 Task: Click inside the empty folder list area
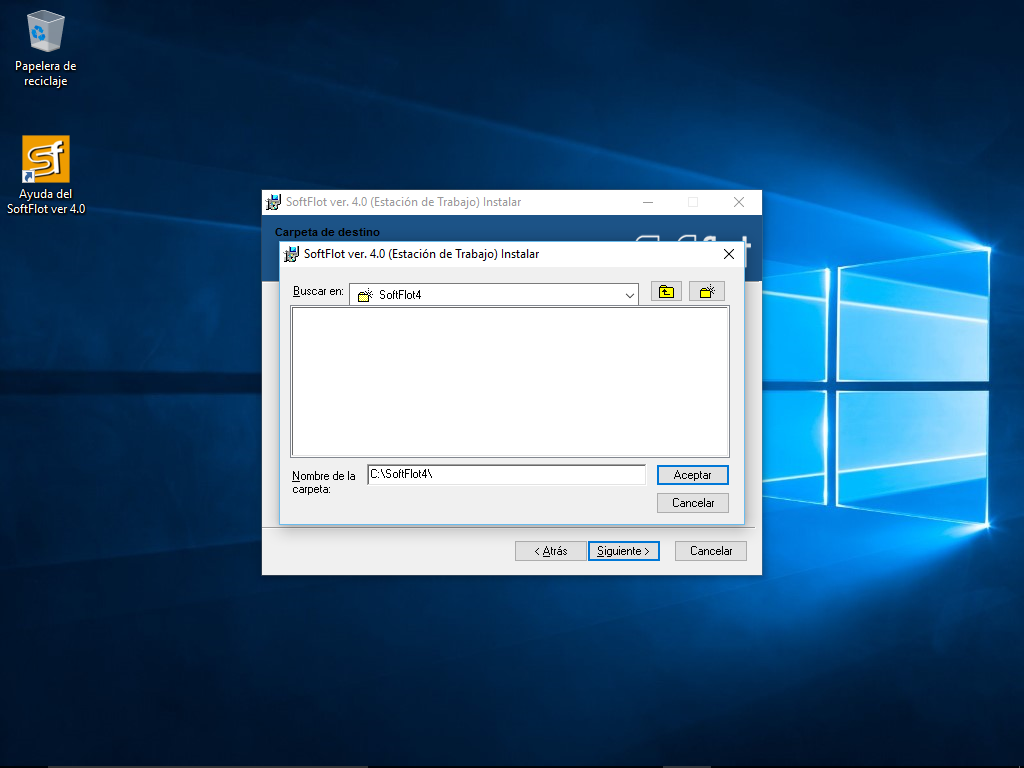510,381
